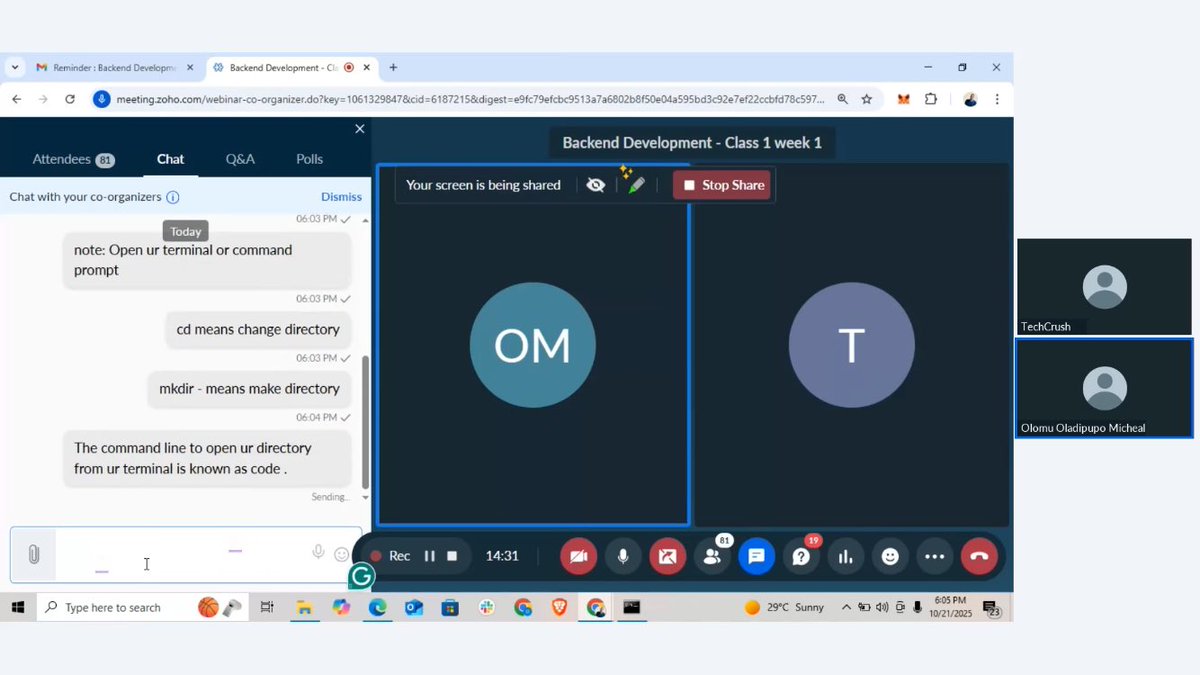Click the chat panel scrollbar
This screenshot has height=675, width=1200.
point(365,420)
